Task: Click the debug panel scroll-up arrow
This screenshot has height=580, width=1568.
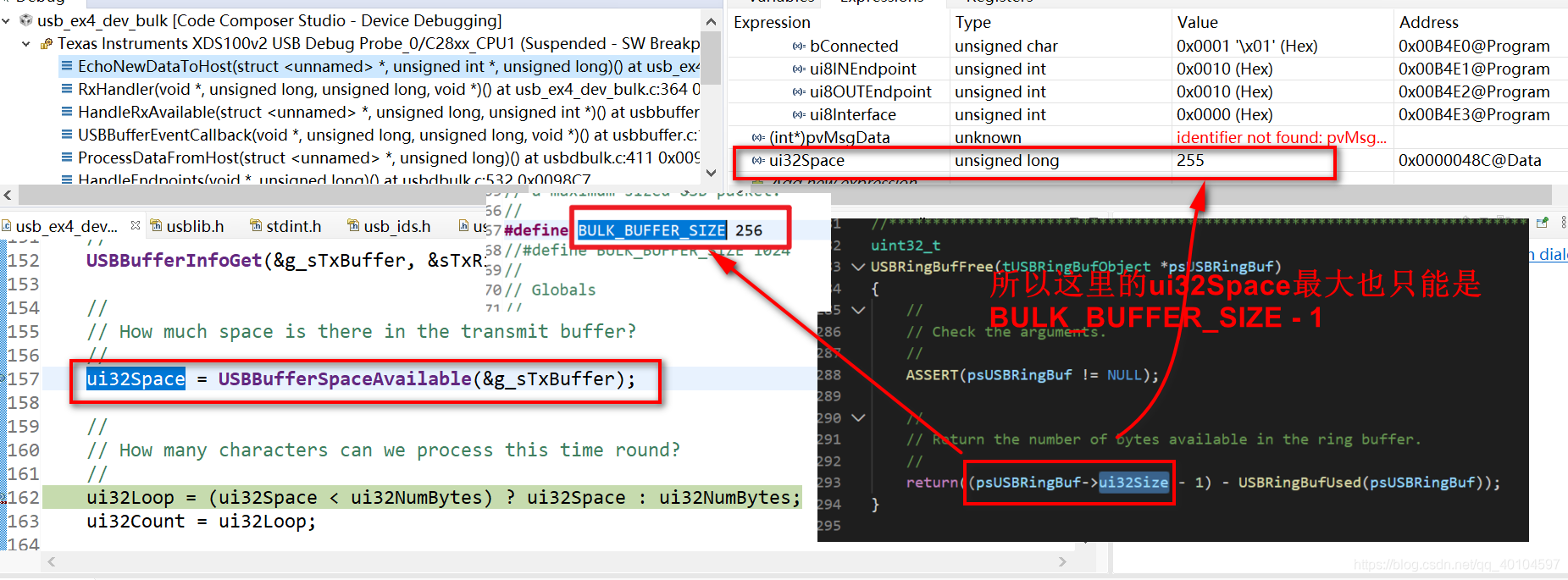Action: (711, 20)
